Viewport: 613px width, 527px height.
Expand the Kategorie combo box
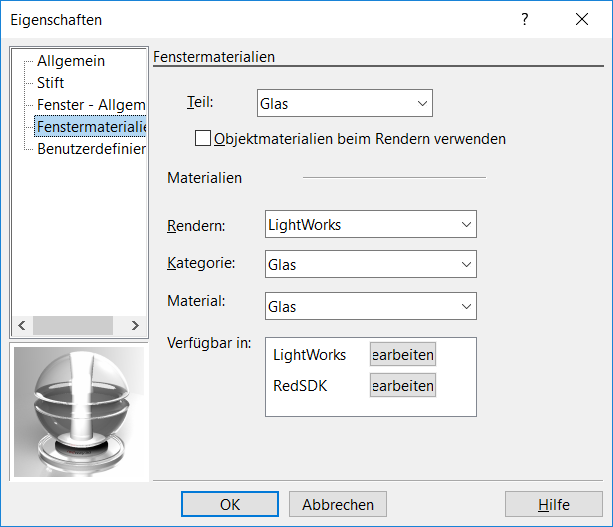tap(371, 264)
